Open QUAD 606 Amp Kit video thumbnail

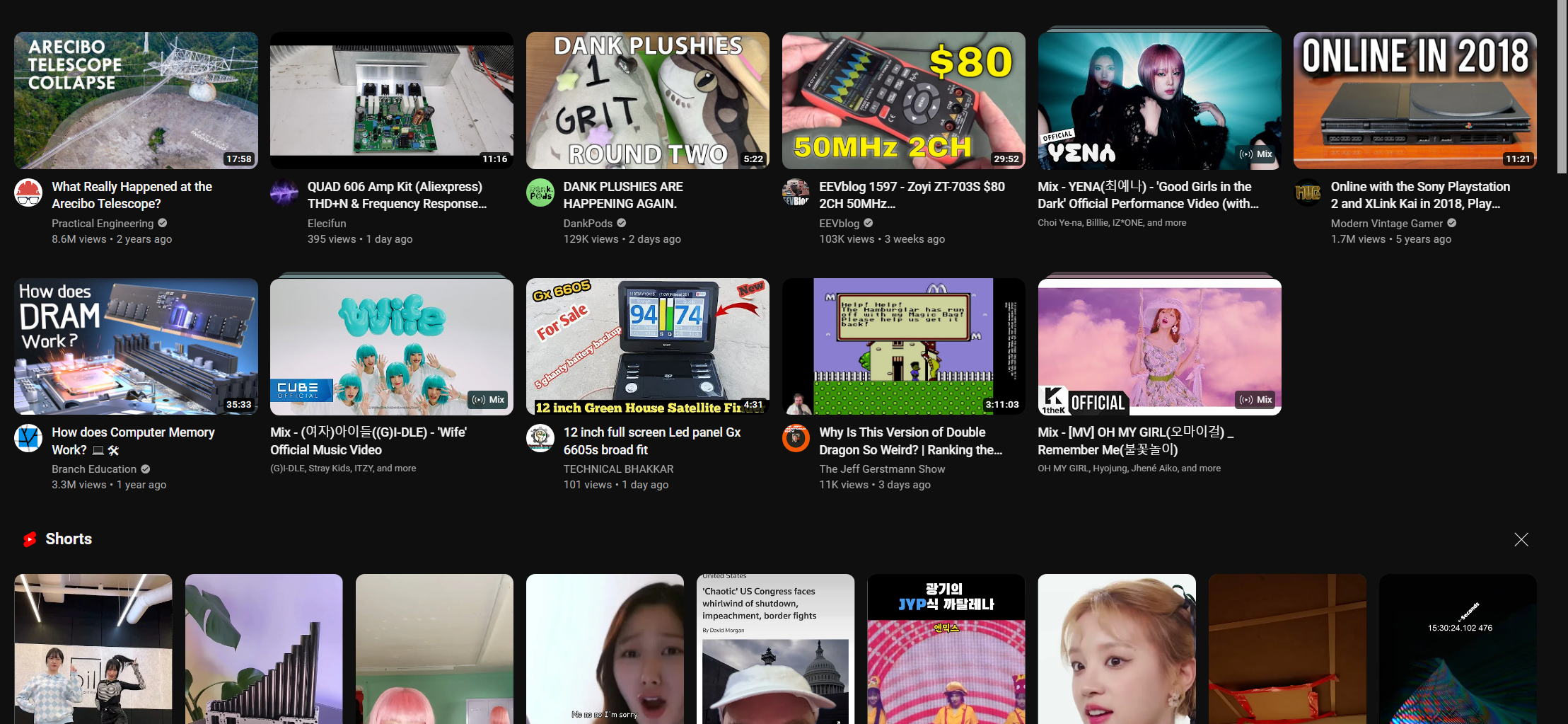point(392,100)
